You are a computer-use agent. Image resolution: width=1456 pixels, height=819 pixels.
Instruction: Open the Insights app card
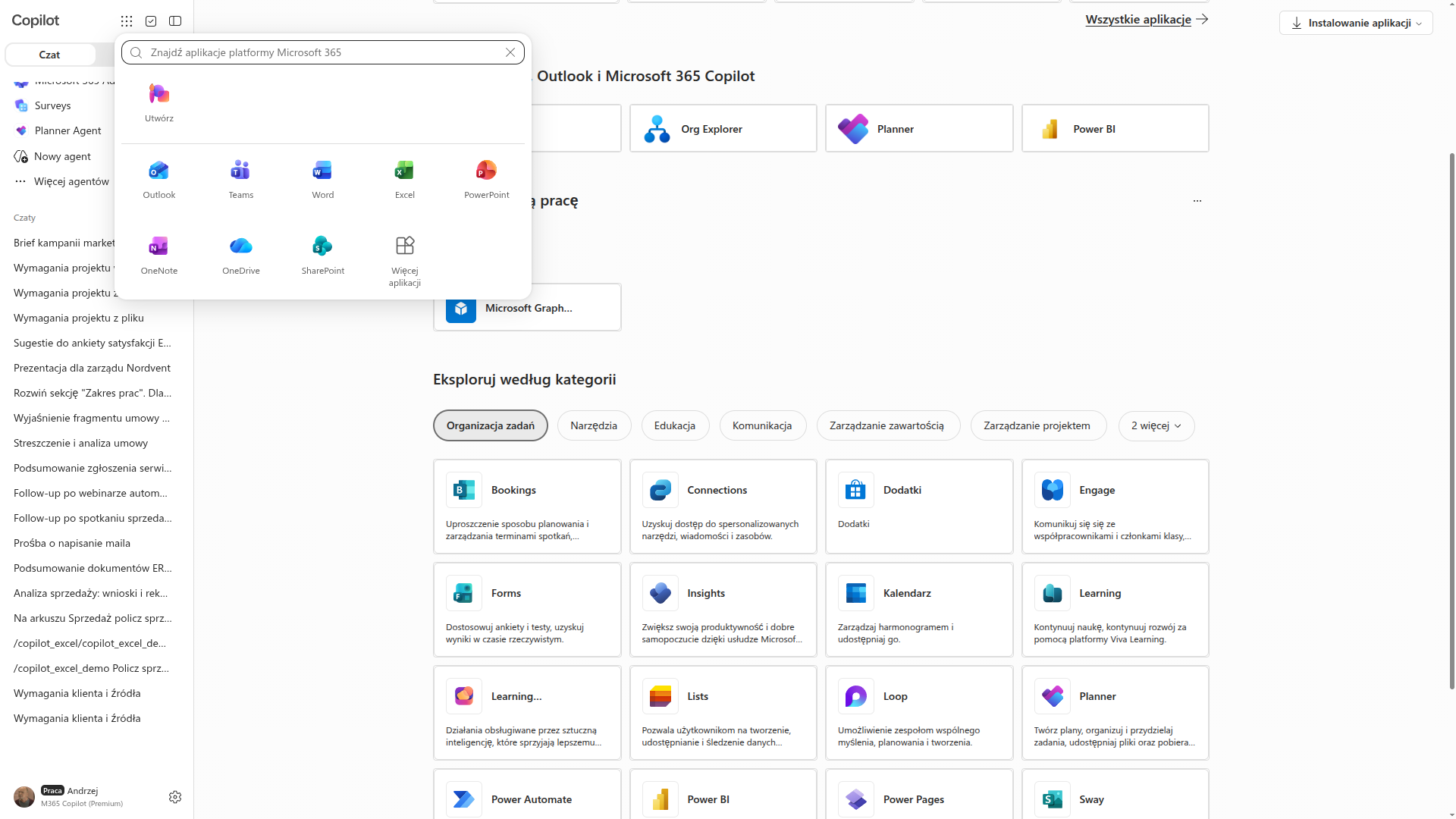point(723,610)
